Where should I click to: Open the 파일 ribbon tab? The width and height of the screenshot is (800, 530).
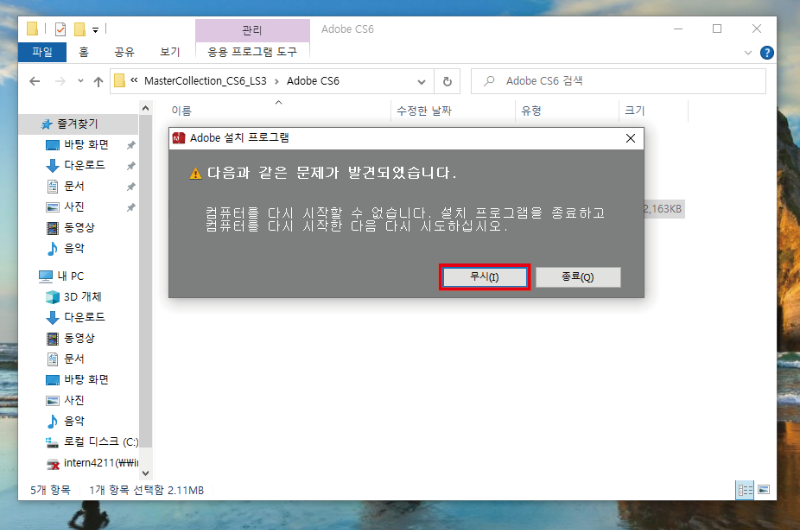point(42,52)
